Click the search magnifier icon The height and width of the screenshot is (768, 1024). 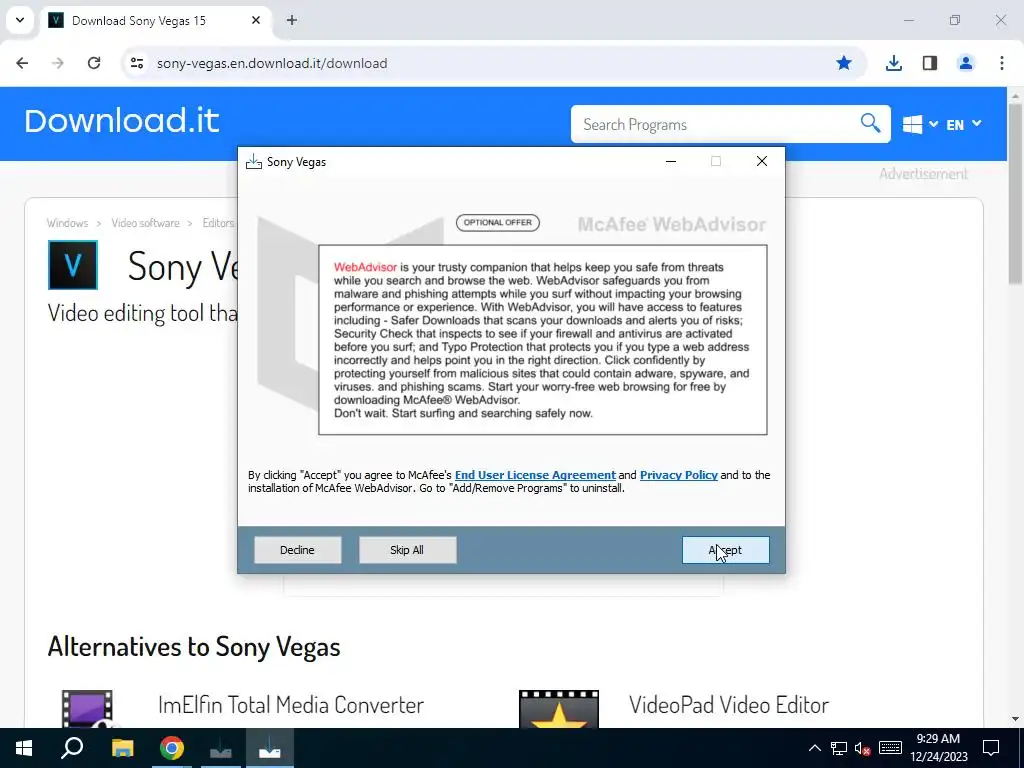(870, 123)
